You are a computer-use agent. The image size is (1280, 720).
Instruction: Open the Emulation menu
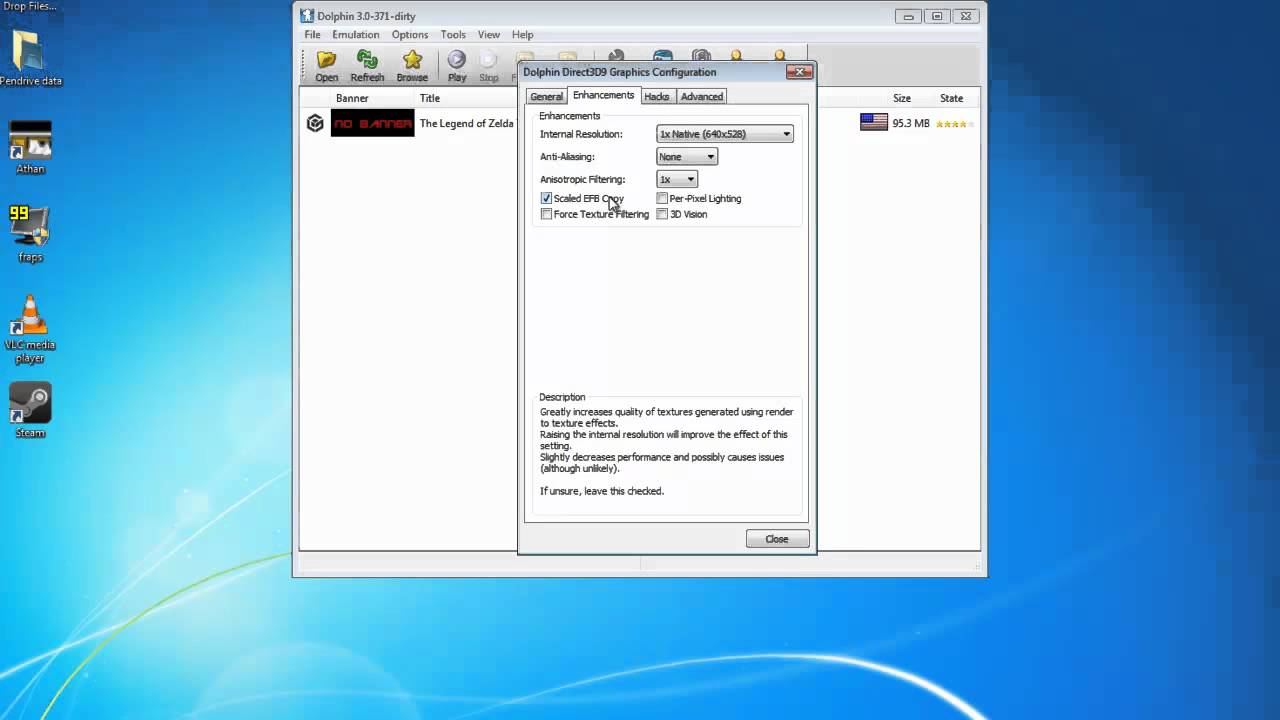(x=356, y=35)
